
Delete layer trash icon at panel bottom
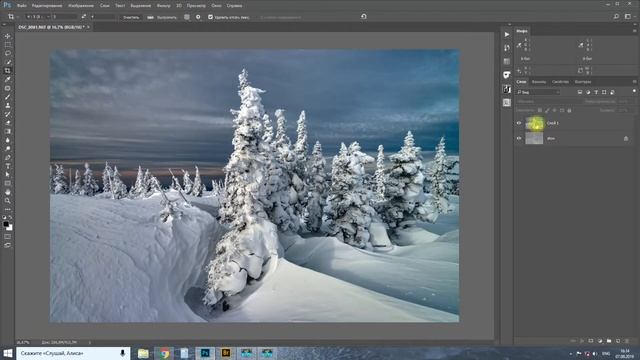pos(627,341)
